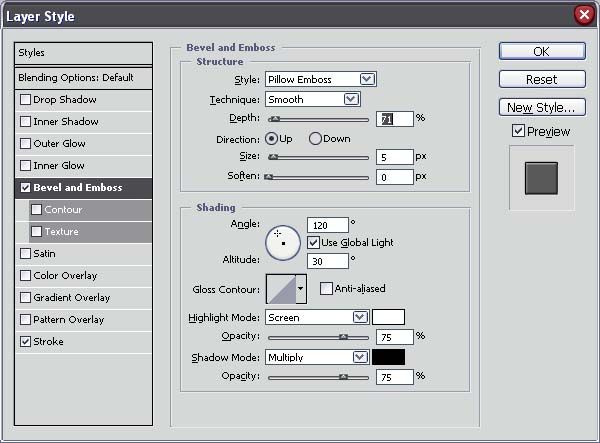Open the Gloss Contour picker arrow
Image resolution: width=600 pixels, height=443 pixels.
tap(301, 289)
